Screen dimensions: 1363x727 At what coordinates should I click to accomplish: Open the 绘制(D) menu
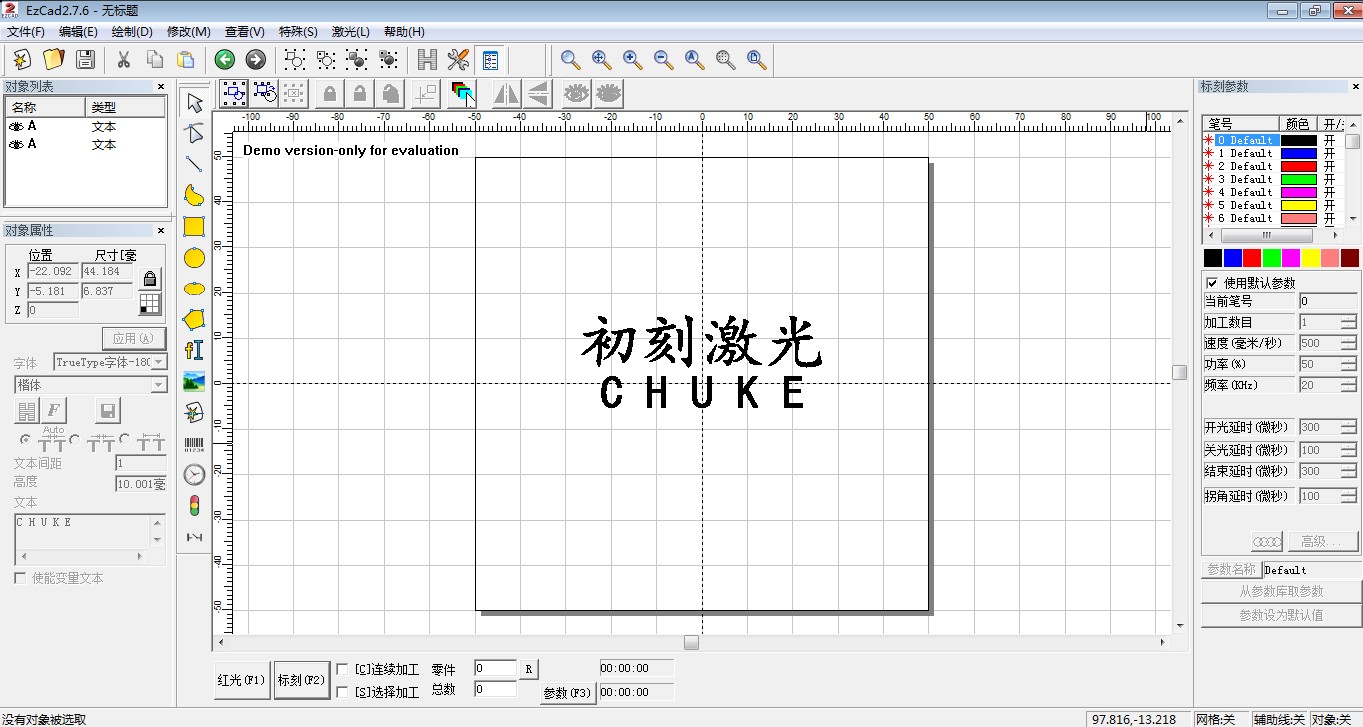click(132, 32)
